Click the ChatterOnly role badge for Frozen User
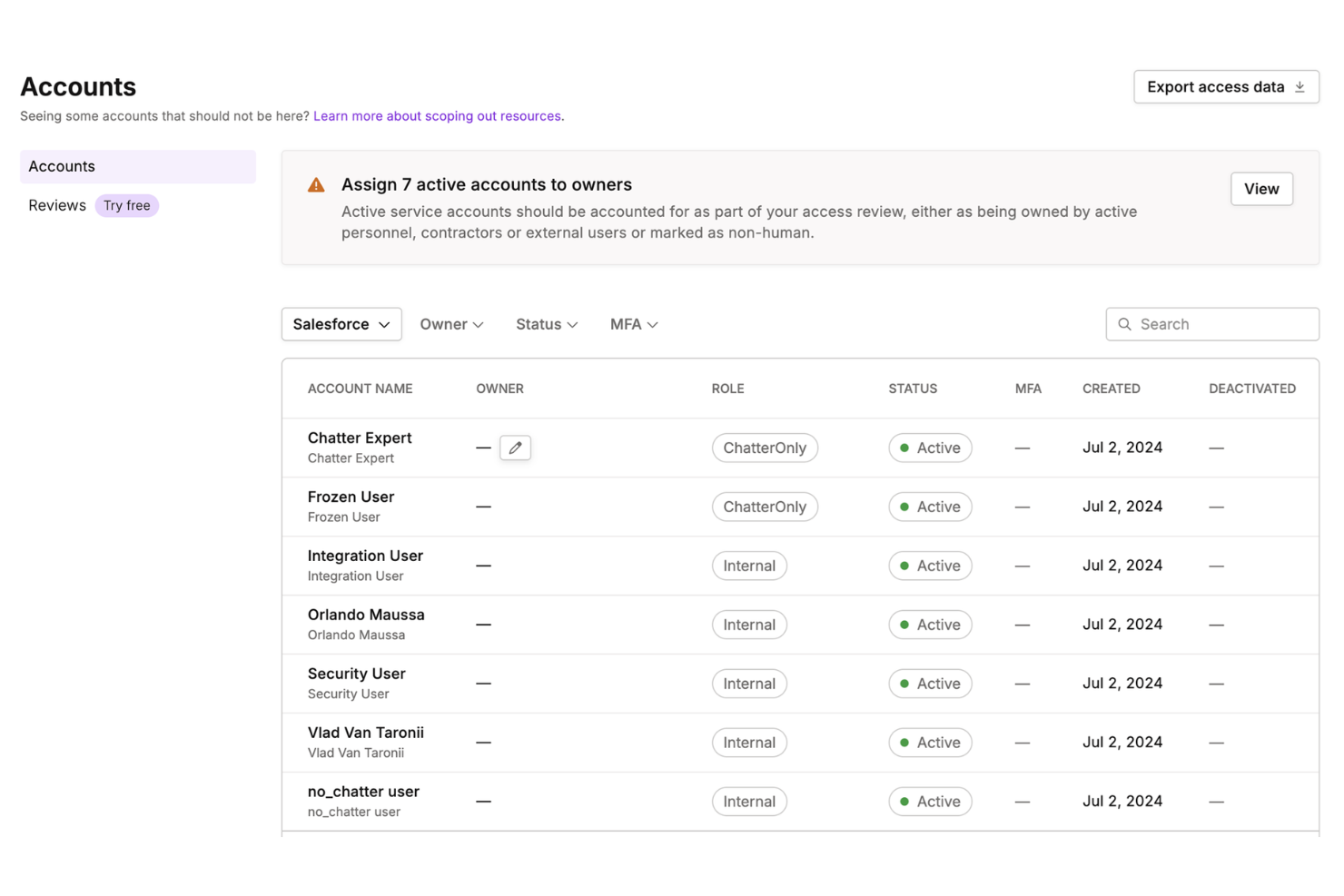Image resolution: width=1344 pixels, height=896 pixels. pyautogui.click(x=765, y=507)
